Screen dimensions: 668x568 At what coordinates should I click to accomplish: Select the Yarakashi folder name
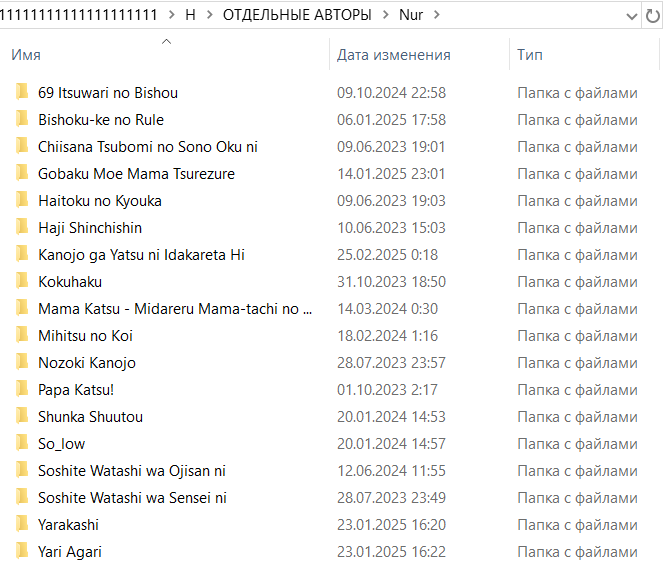[68, 525]
